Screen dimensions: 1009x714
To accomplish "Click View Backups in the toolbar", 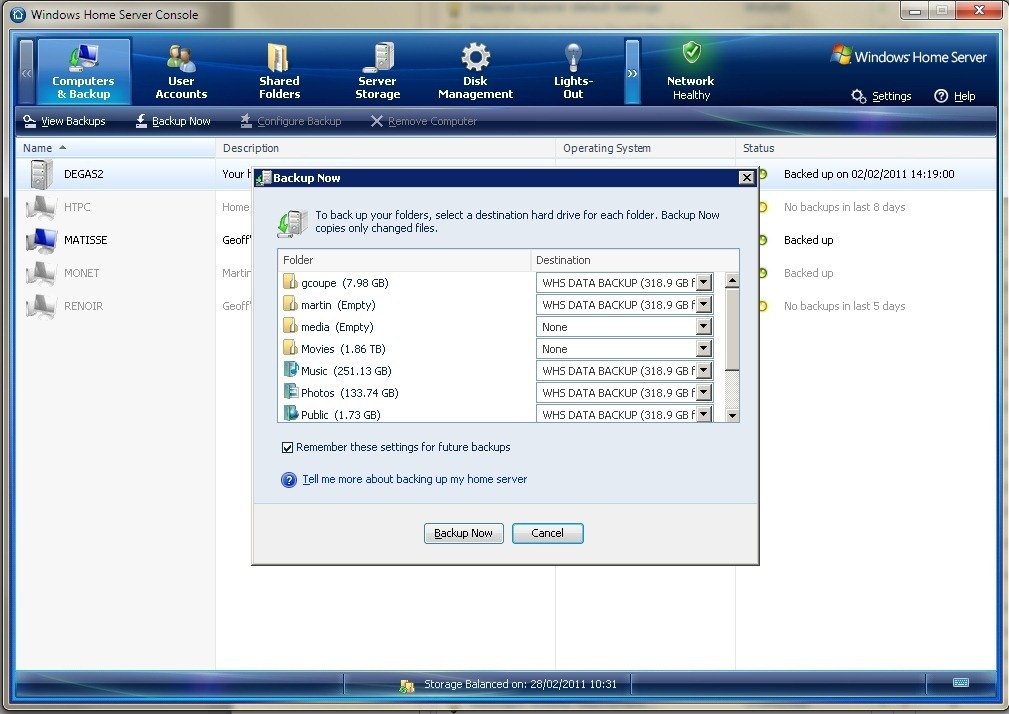I will 64,121.
